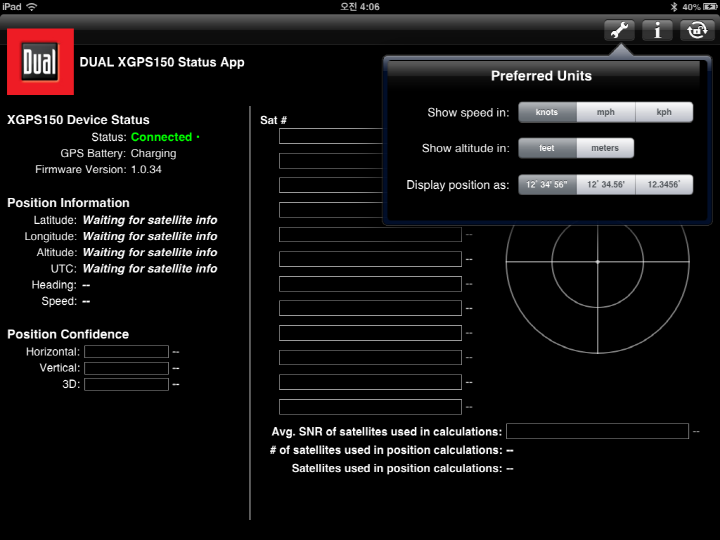Tap 'Show altitude in:' label
This screenshot has height=540, width=720.
pos(465,148)
